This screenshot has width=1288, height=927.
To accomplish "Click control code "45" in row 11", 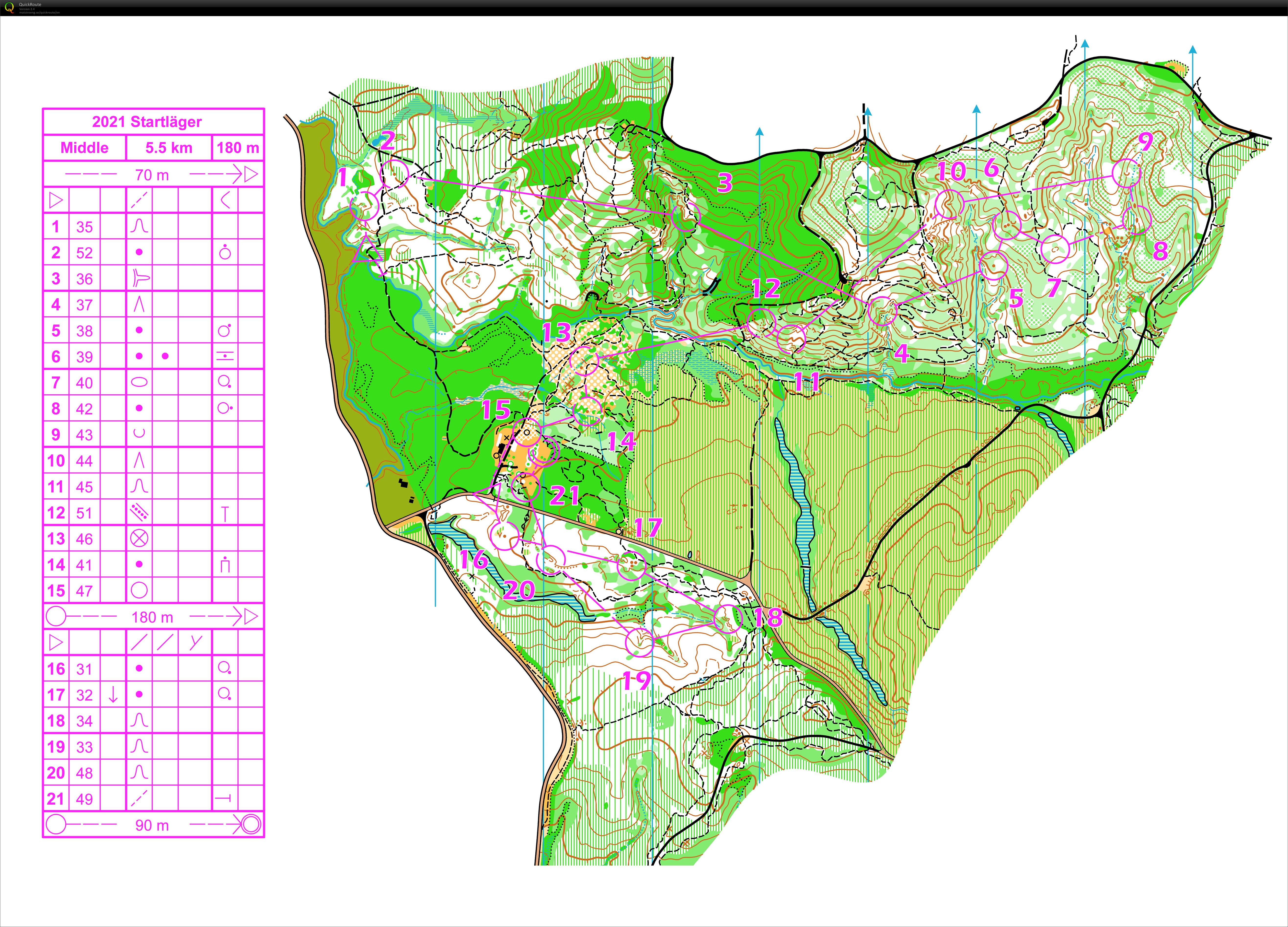I will click(x=84, y=487).
